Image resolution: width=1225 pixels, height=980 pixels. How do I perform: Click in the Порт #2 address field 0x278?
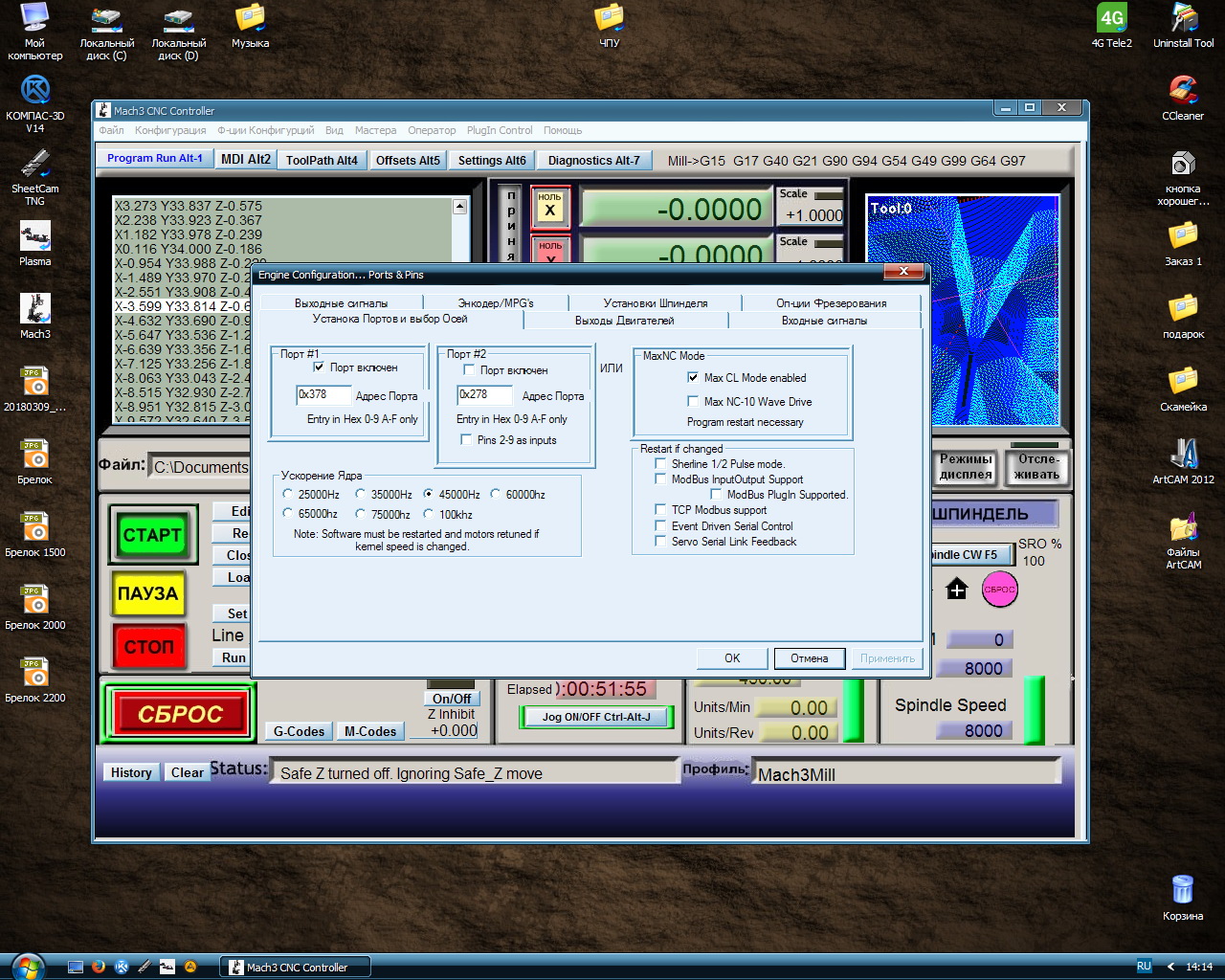coord(484,394)
